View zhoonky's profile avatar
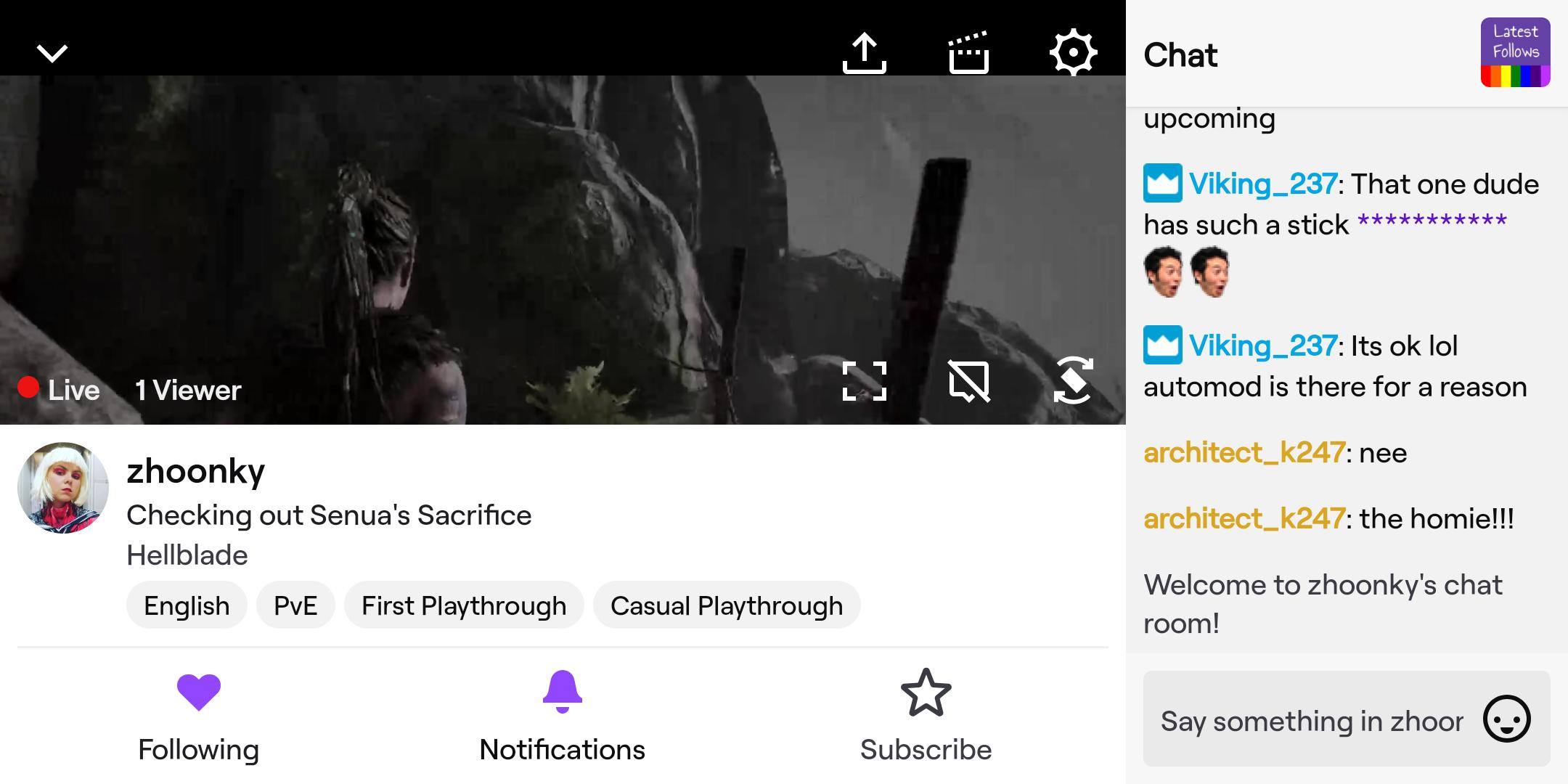This screenshot has height=784, width=1568. pyautogui.click(x=63, y=488)
